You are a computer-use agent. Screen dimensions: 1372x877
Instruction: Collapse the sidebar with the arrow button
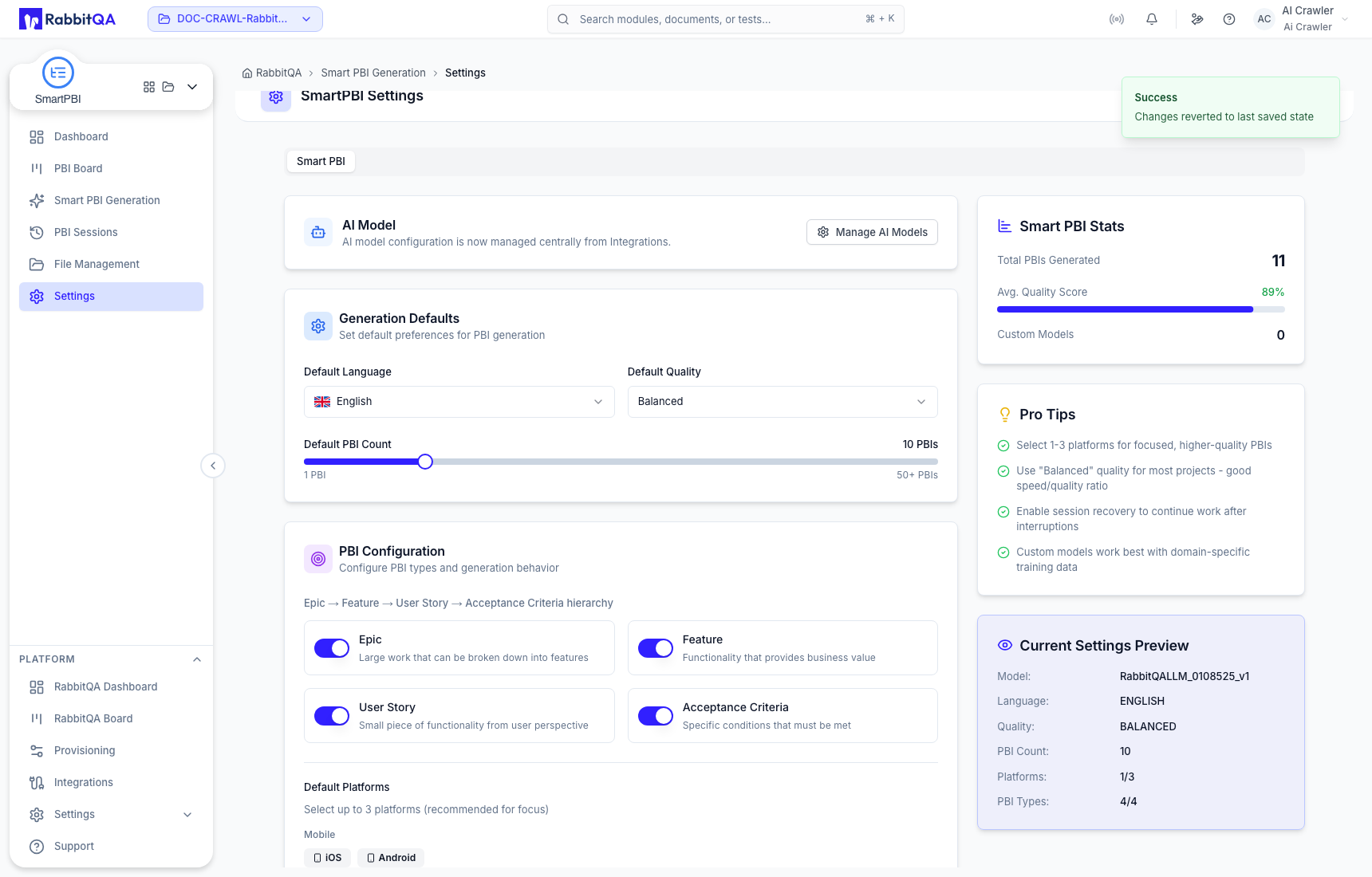tap(213, 466)
